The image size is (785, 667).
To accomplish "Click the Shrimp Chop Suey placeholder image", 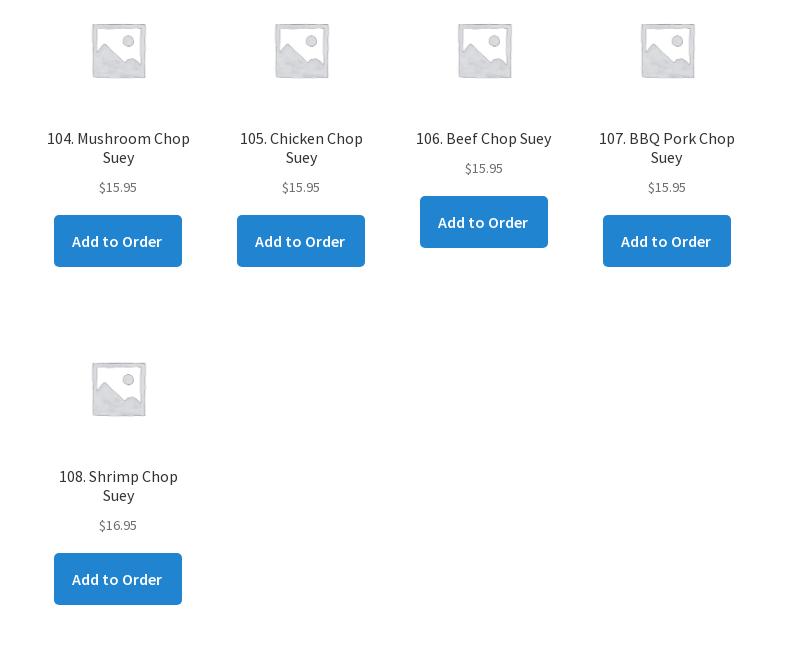I will click(118, 388).
